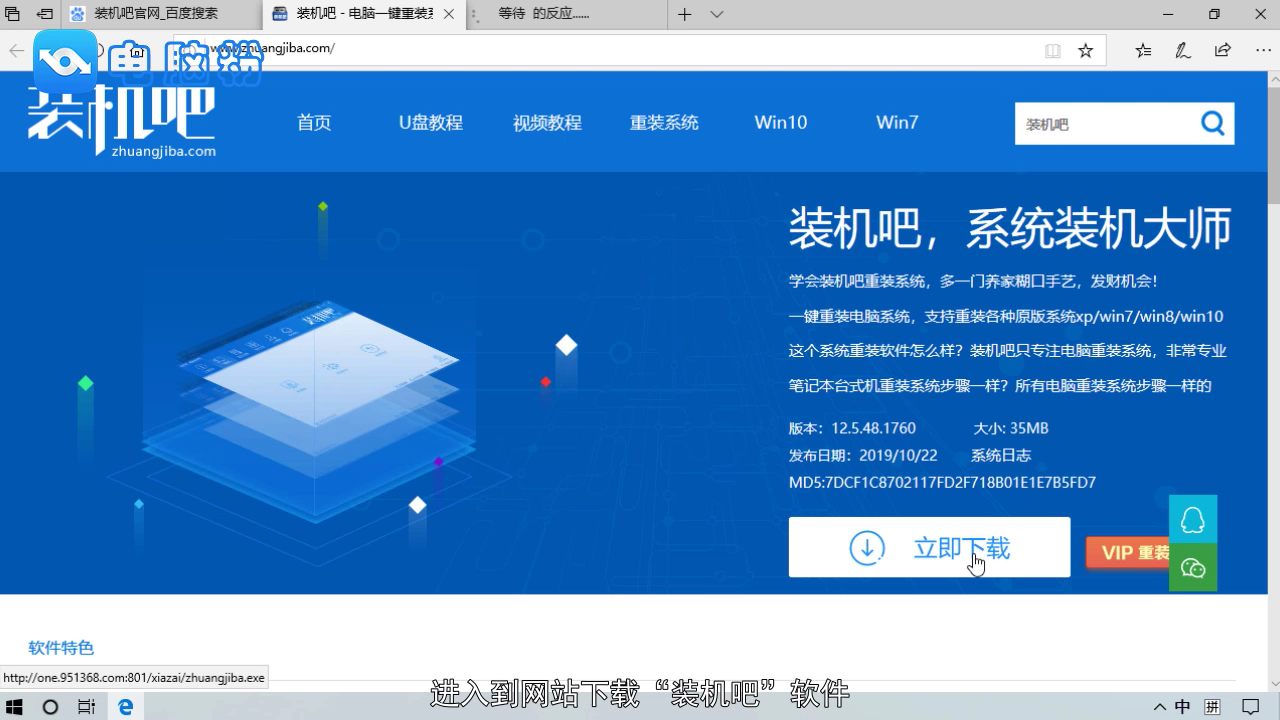This screenshot has width=1280, height=720.
Task: Click the search magnifier icon
Action: (1212, 124)
